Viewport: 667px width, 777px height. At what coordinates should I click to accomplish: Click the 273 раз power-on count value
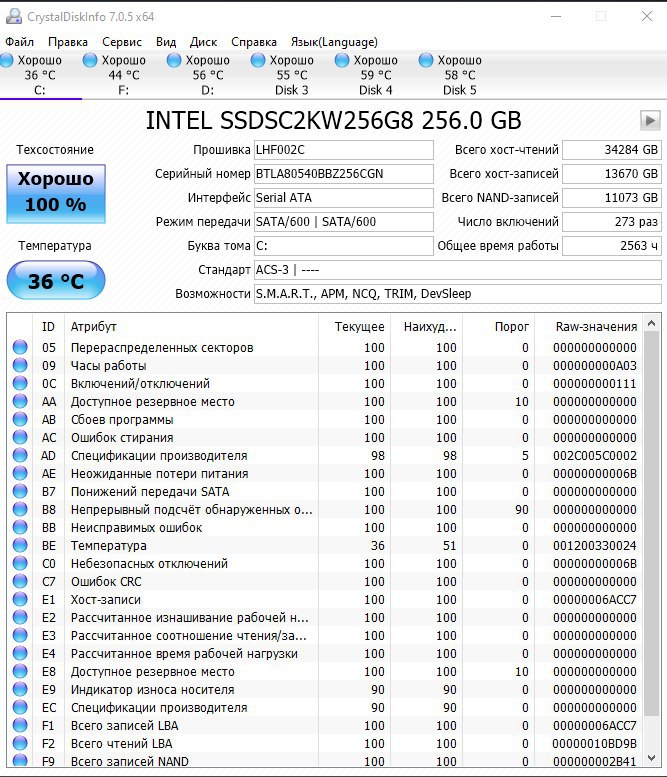[x=612, y=222]
